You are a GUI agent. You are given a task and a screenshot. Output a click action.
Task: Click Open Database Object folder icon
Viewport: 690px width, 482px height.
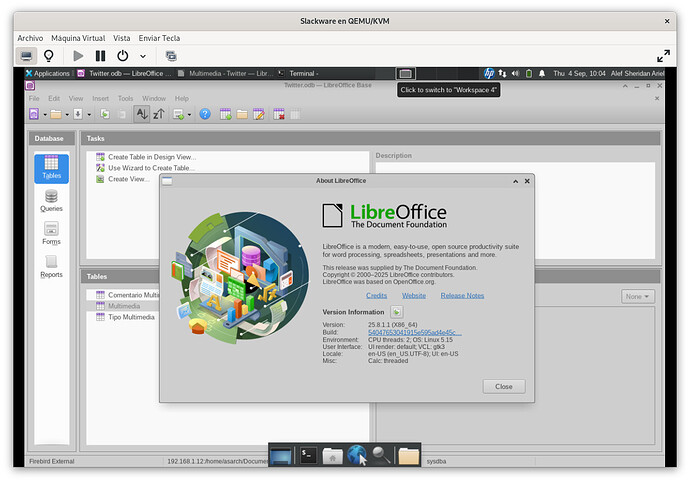point(242,114)
